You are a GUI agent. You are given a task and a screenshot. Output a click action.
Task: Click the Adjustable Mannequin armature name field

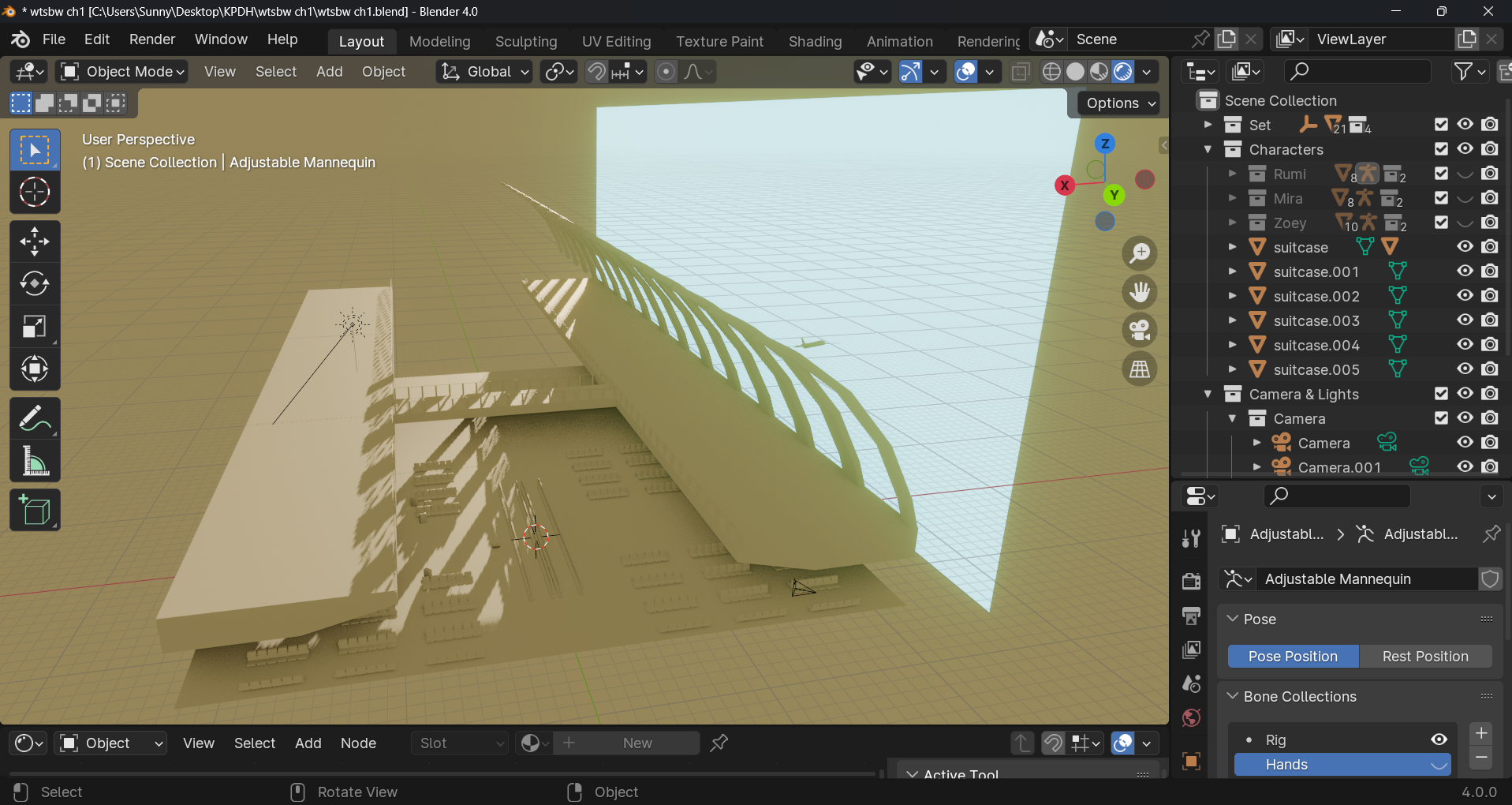pos(1366,579)
